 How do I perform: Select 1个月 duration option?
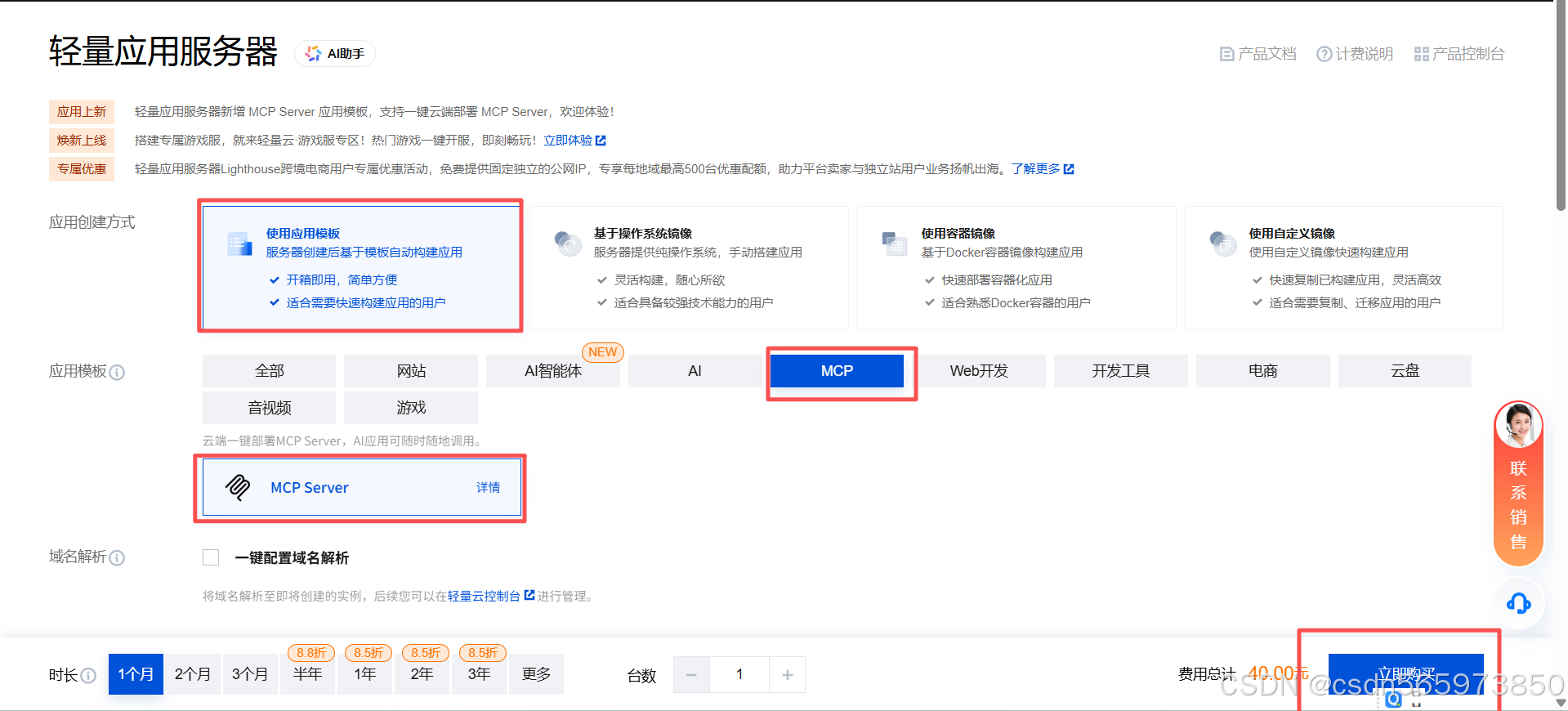coord(136,674)
